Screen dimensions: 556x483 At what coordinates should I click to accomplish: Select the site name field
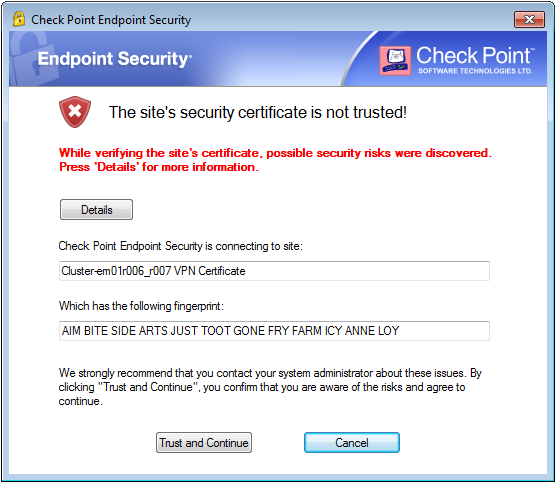[274, 271]
